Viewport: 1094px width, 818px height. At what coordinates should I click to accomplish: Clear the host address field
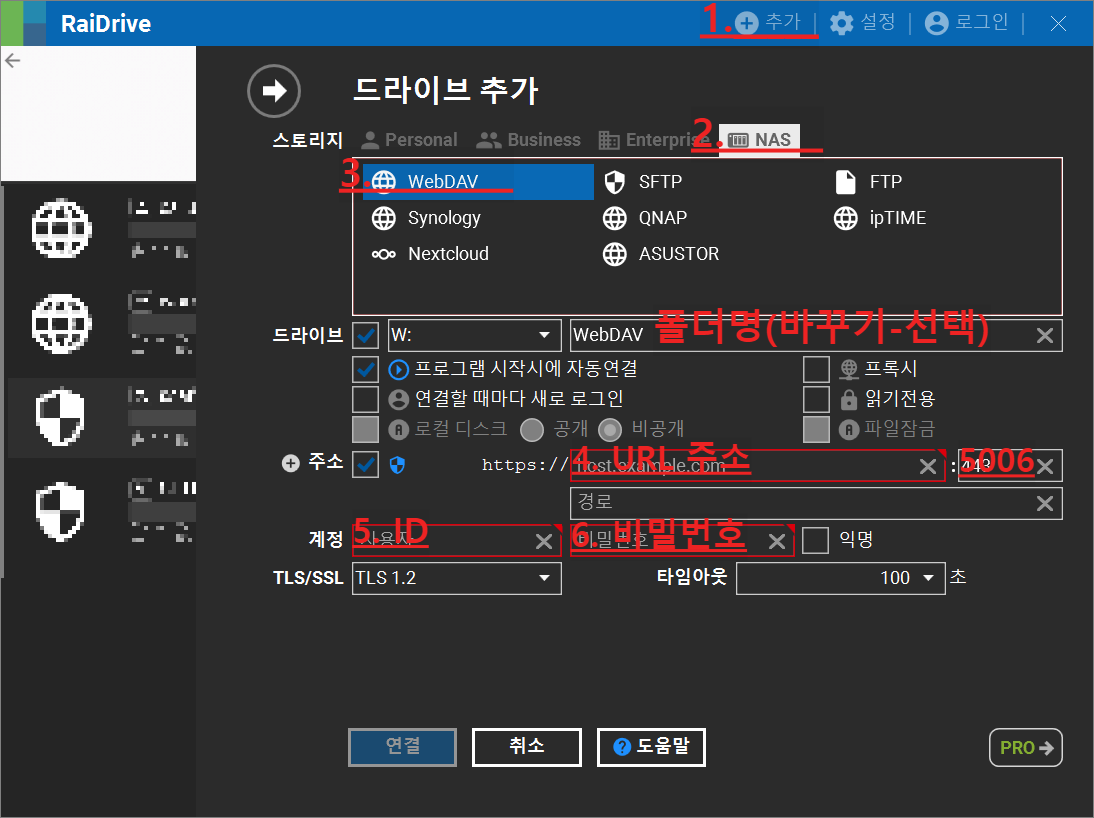(928, 466)
